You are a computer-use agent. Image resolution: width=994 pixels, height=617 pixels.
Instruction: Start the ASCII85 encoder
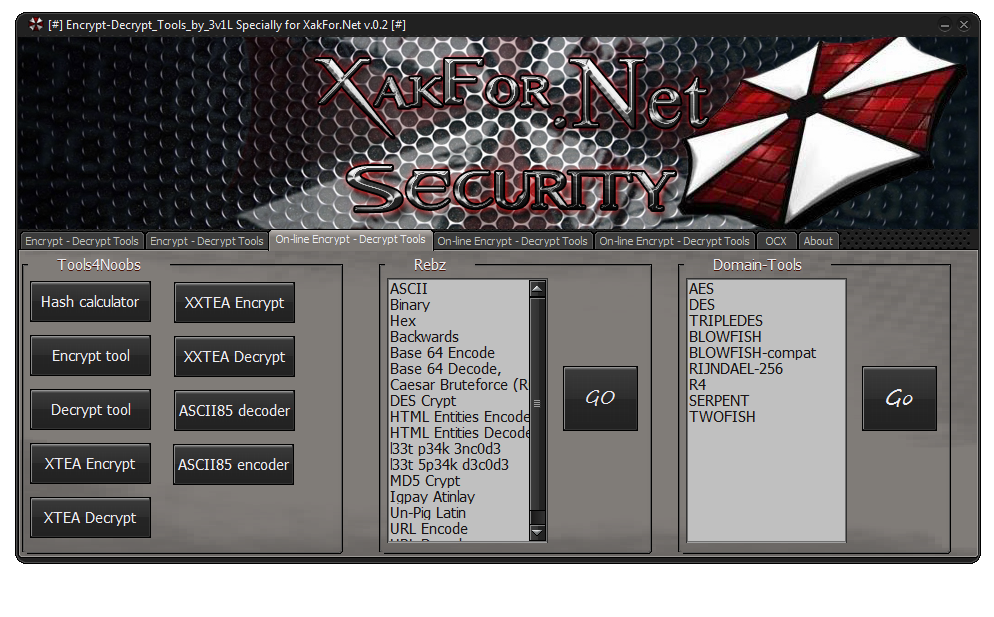[233, 465]
